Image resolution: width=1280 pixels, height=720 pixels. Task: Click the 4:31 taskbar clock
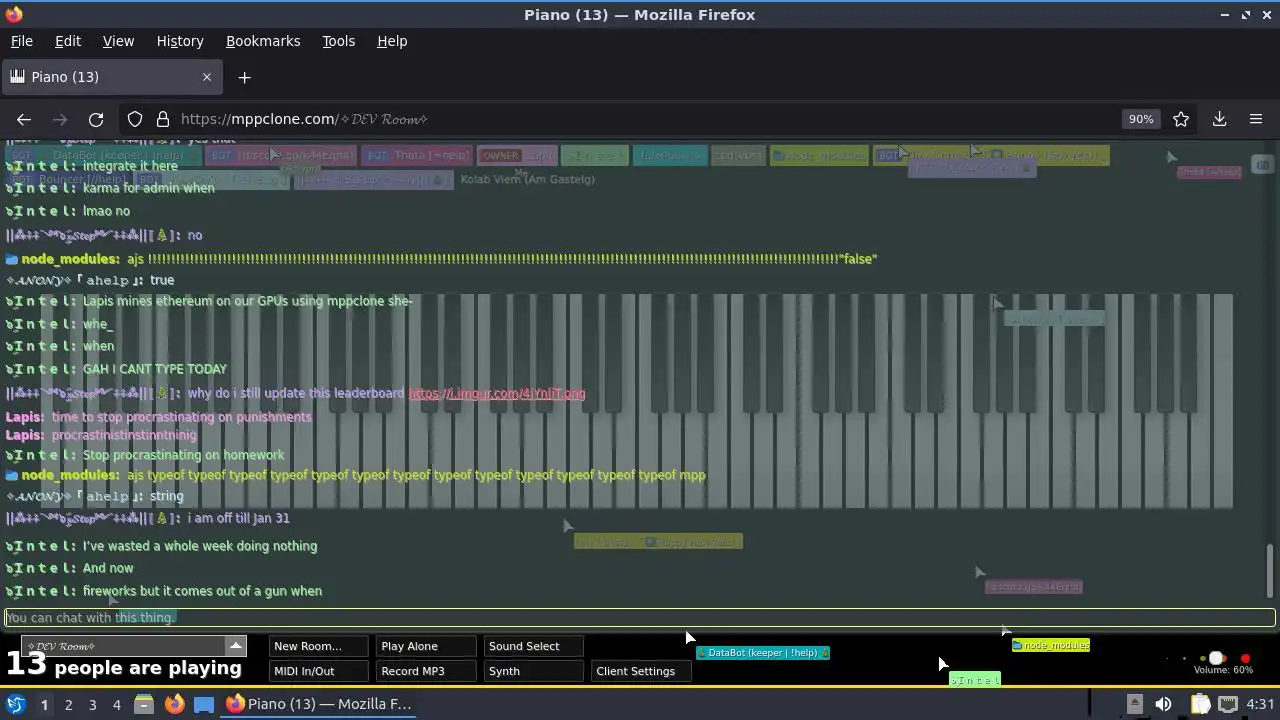(1260, 704)
